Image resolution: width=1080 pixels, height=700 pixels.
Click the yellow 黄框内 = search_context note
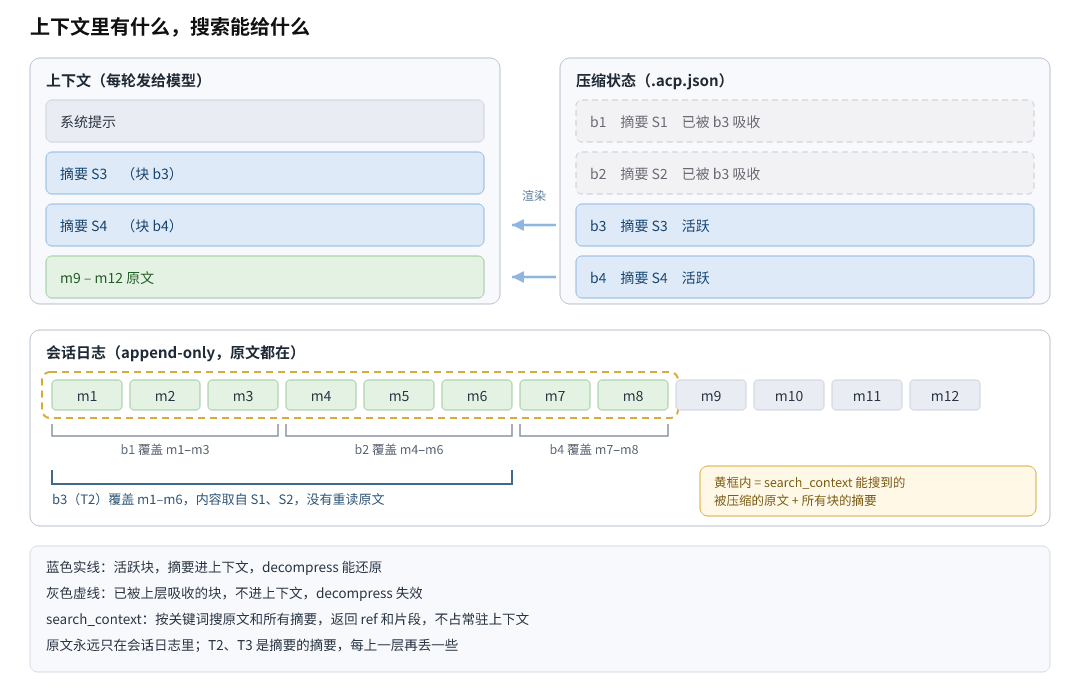(x=868, y=491)
